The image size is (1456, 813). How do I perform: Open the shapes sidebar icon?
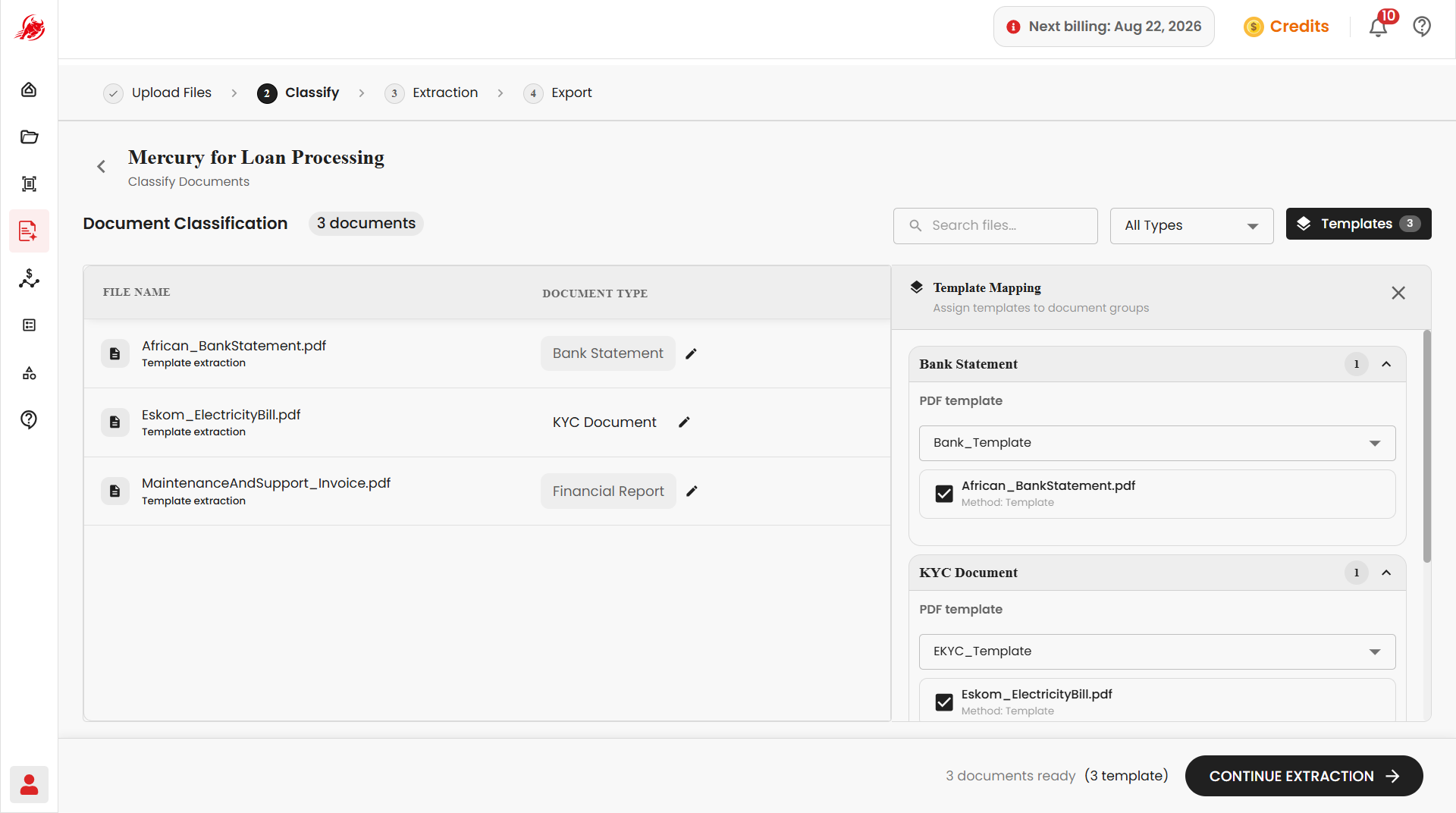coord(29,373)
